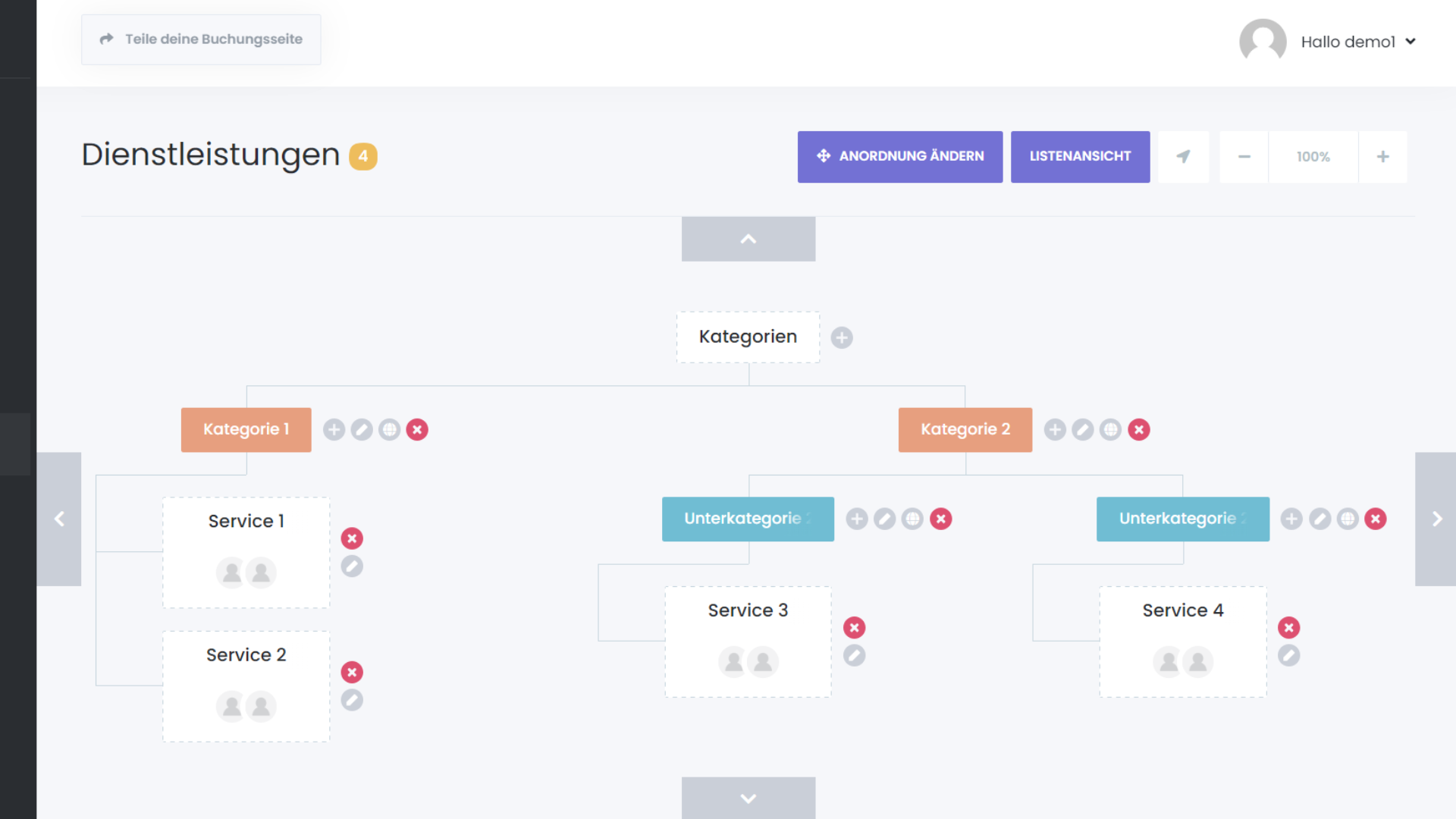Delete Kategorie 2 with the red X
Viewport: 1456px width, 819px height.
click(x=1138, y=430)
